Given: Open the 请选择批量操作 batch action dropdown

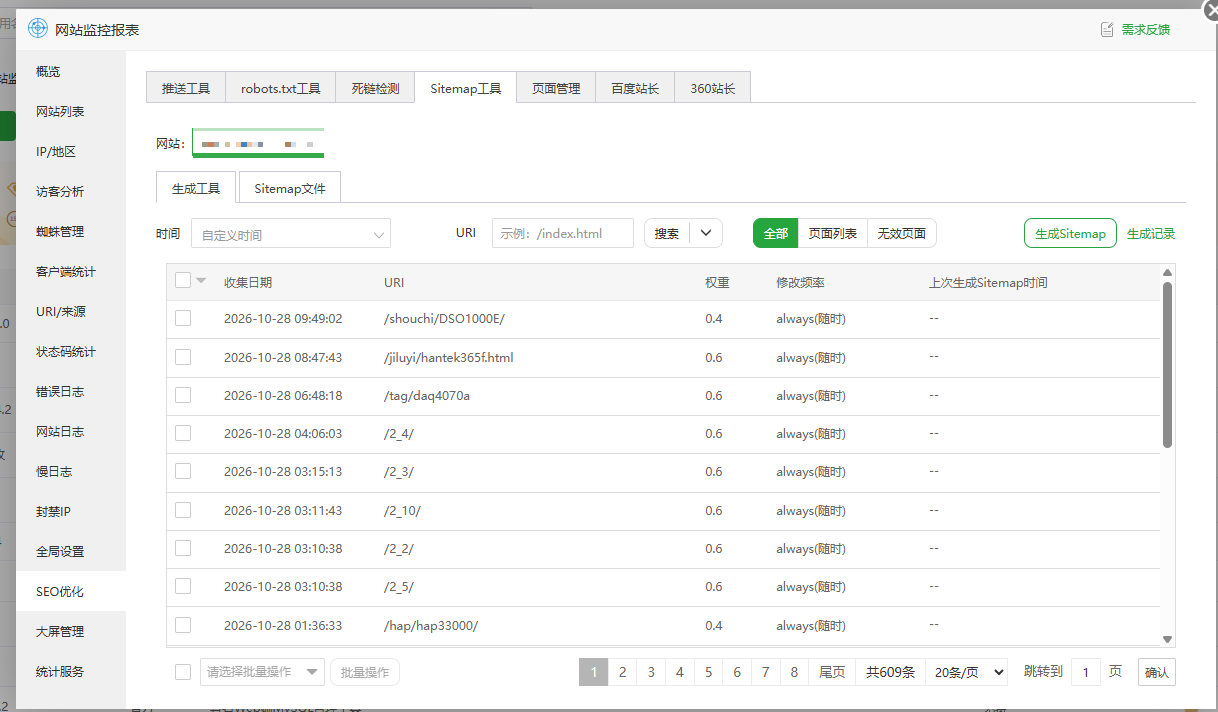Looking at the screenshot, I should (x=262, y=672).
